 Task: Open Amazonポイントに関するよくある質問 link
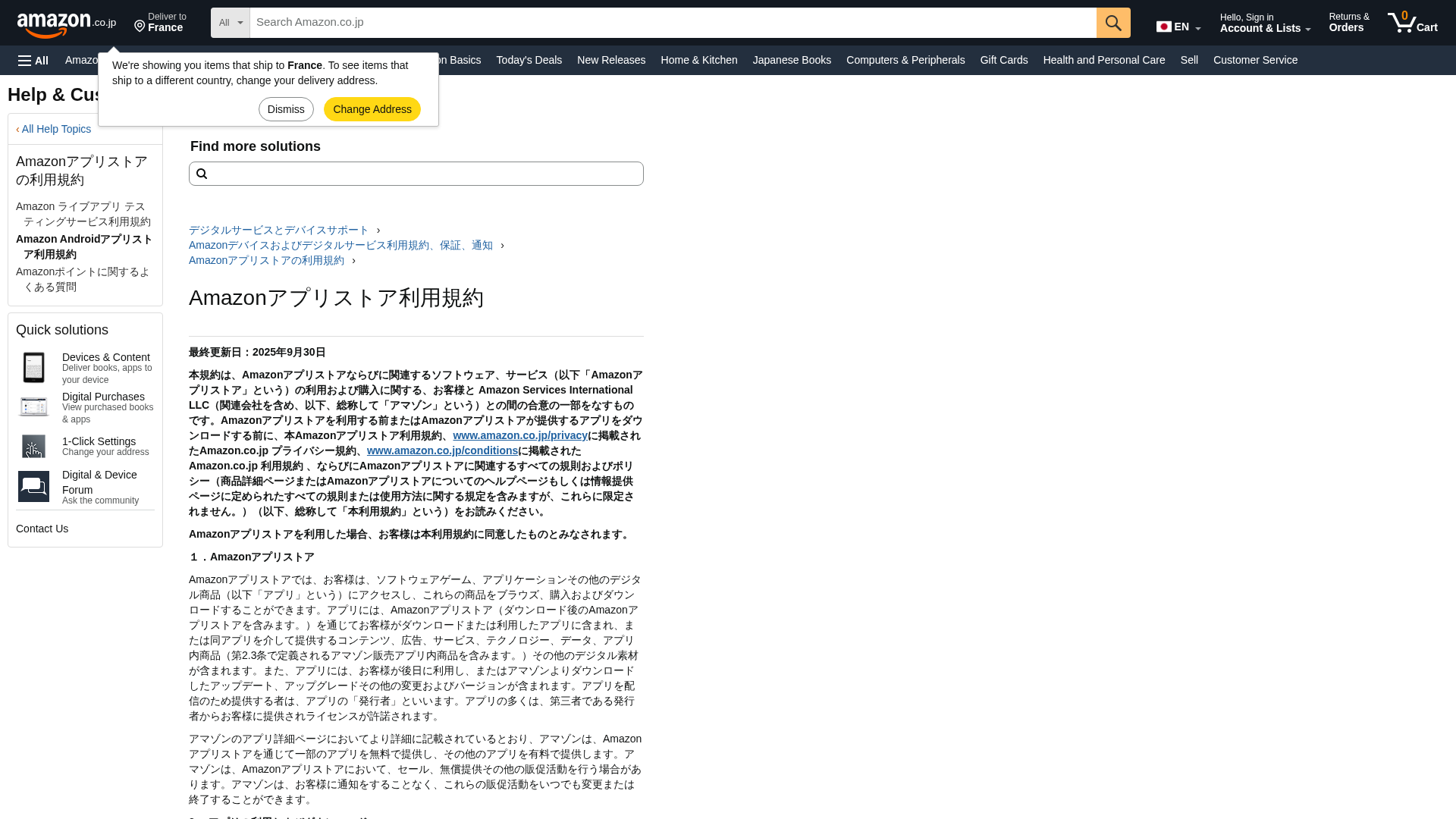[x=83, y=279]
